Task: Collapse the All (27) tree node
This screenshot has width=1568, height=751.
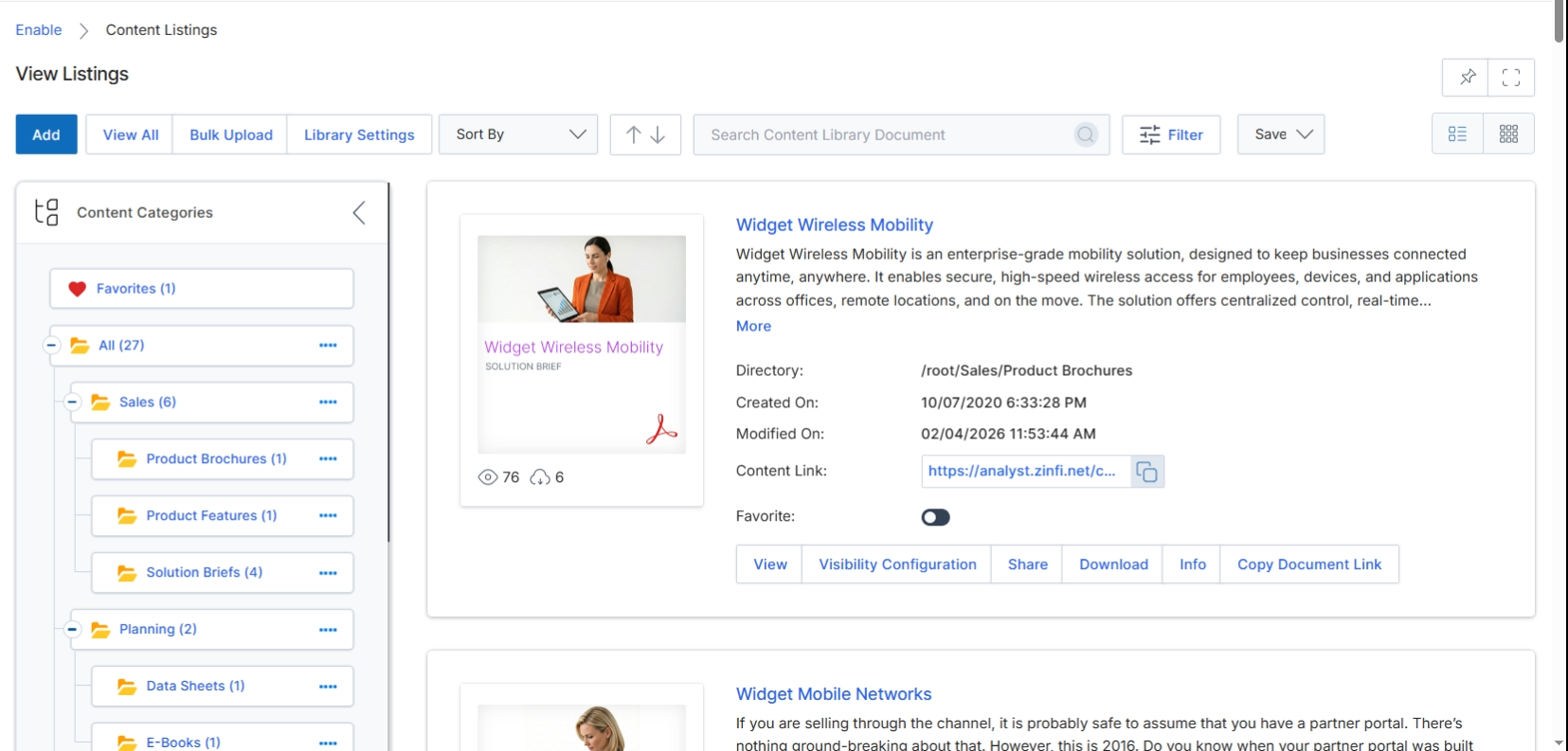Action: [x=51, y=346]
